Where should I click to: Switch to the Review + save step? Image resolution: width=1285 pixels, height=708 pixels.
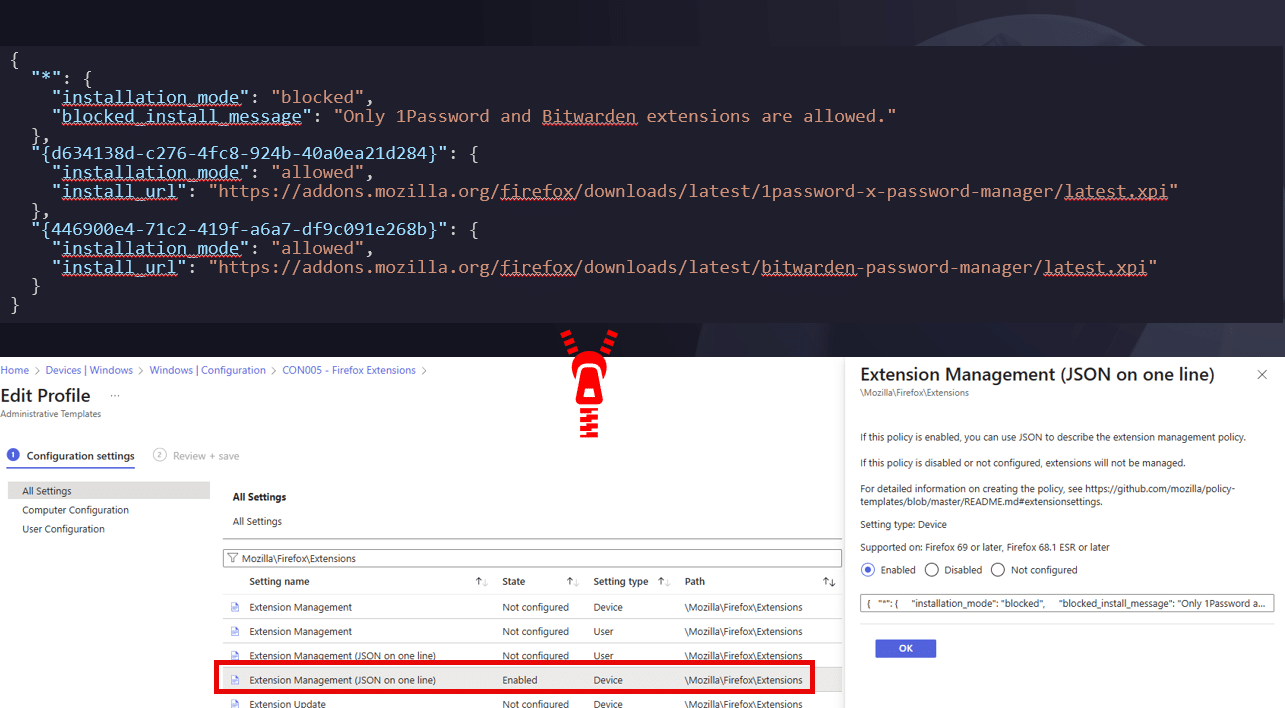[x=196, y=456]
